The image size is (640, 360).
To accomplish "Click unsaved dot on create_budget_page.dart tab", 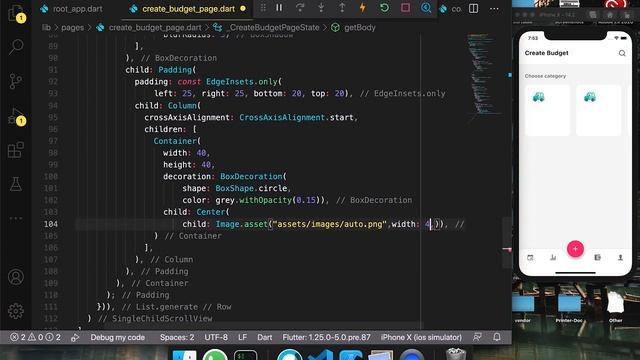I will [x=243, y=9].
